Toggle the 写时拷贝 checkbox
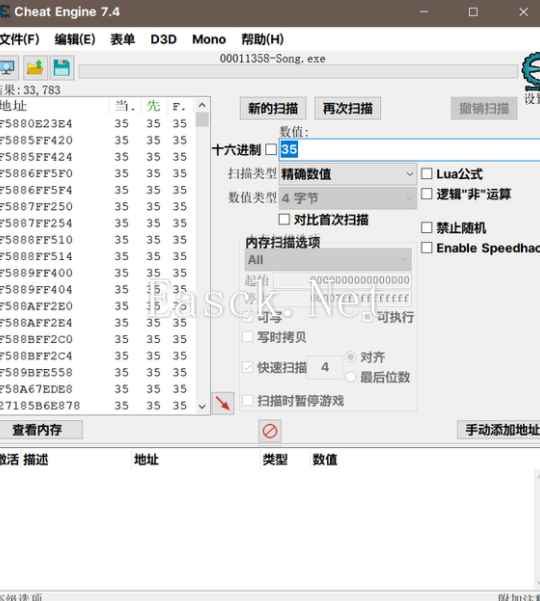The width and height of the screenshot is (540, 601). (248, 337)
